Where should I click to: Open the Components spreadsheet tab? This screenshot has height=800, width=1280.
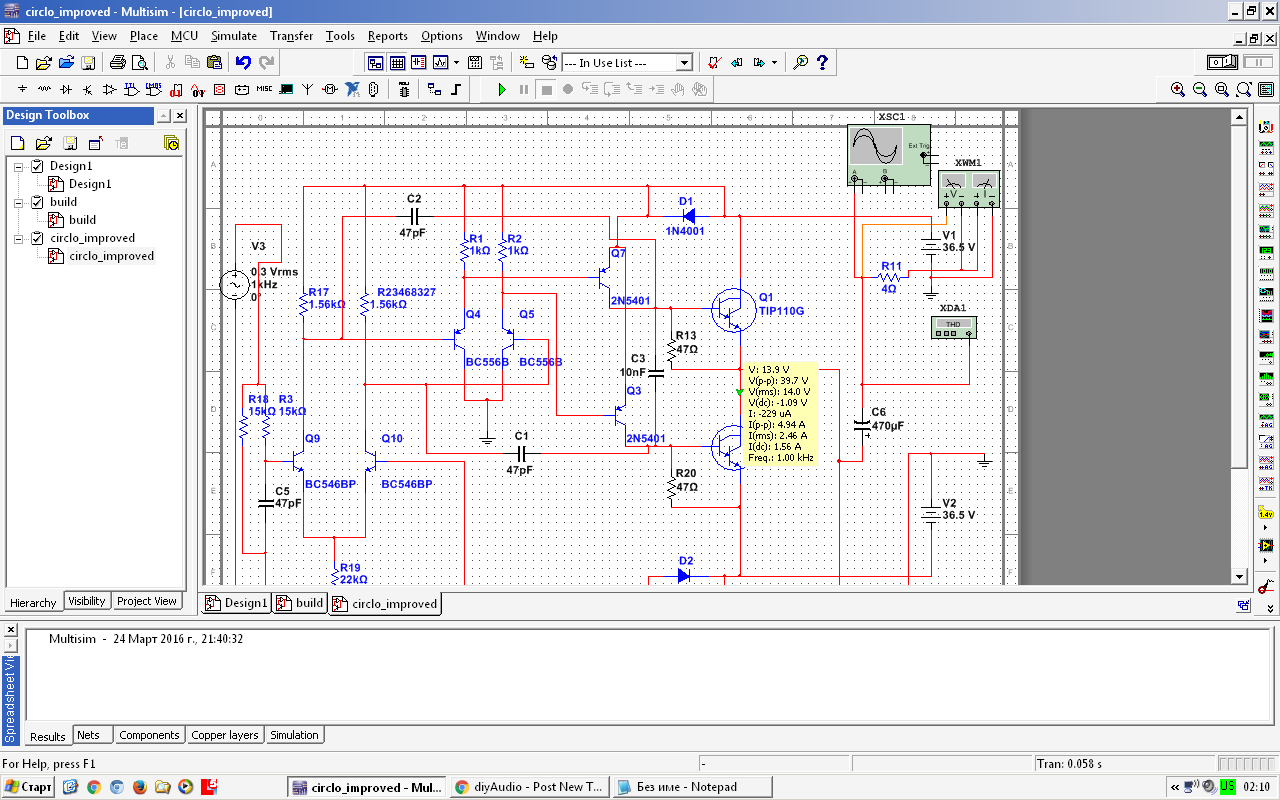149,735
